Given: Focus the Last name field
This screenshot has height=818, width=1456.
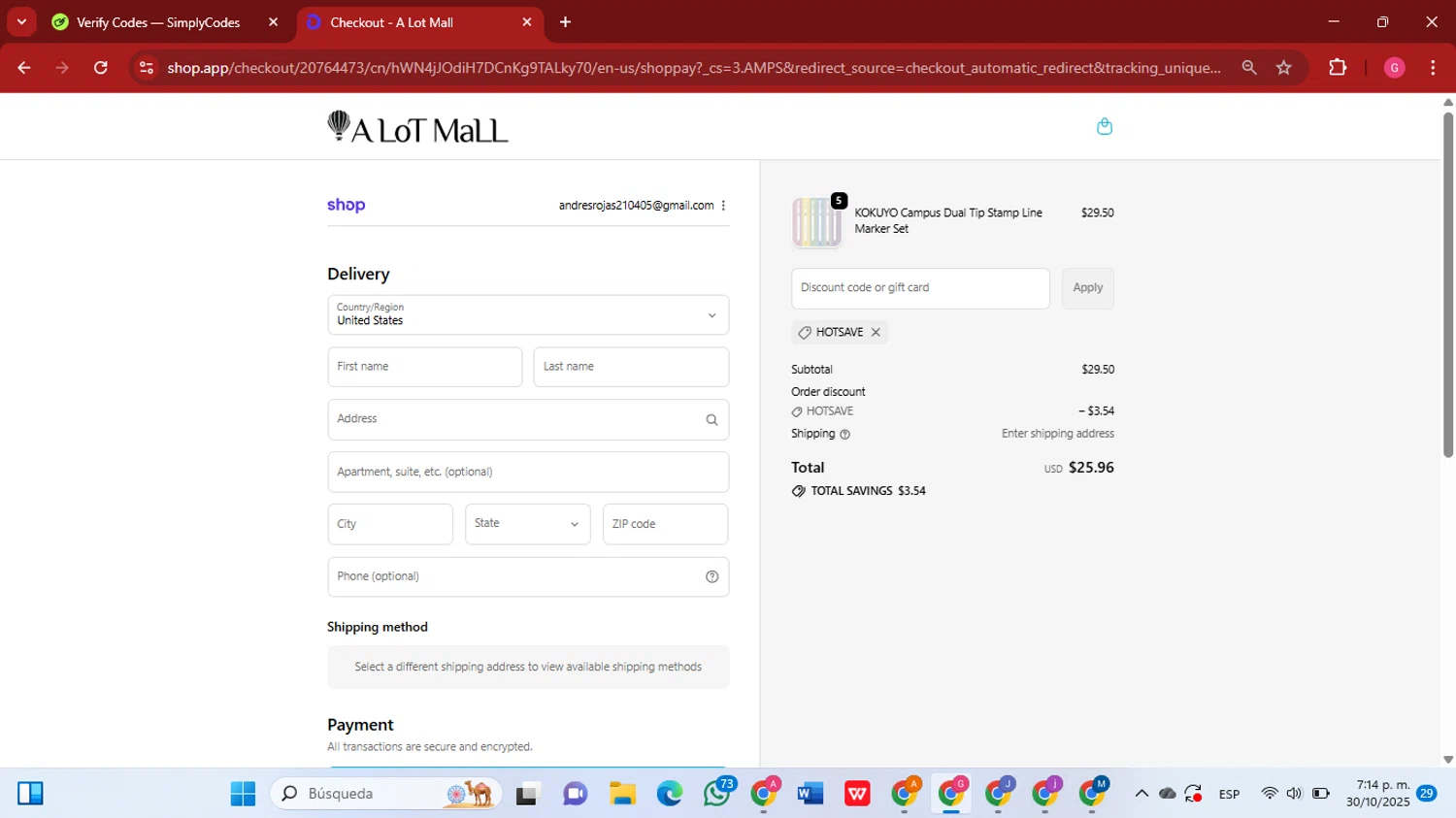Looking at the screenshot, I should (631, 367).
